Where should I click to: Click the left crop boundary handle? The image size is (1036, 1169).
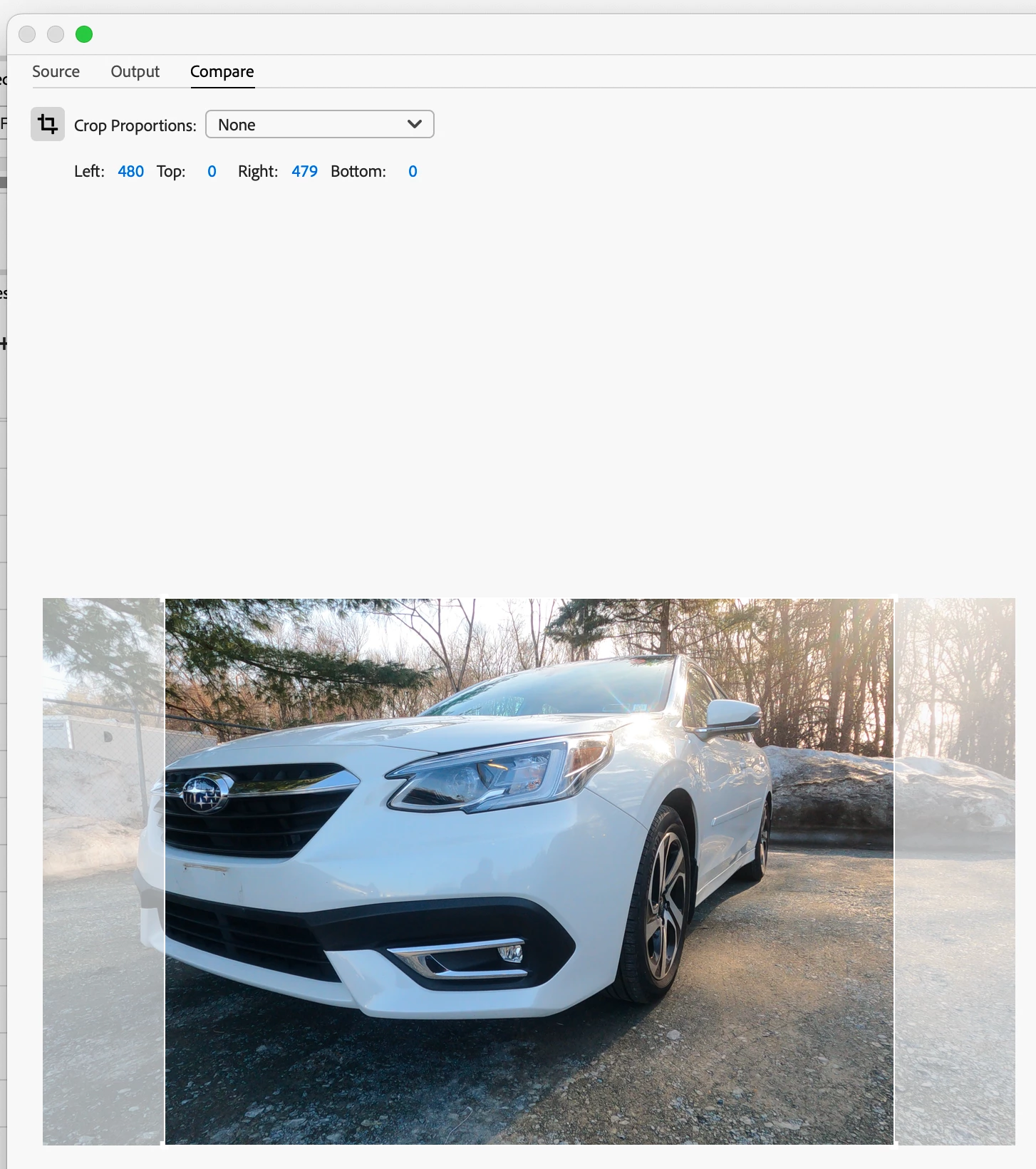click(x=165, y=871)
